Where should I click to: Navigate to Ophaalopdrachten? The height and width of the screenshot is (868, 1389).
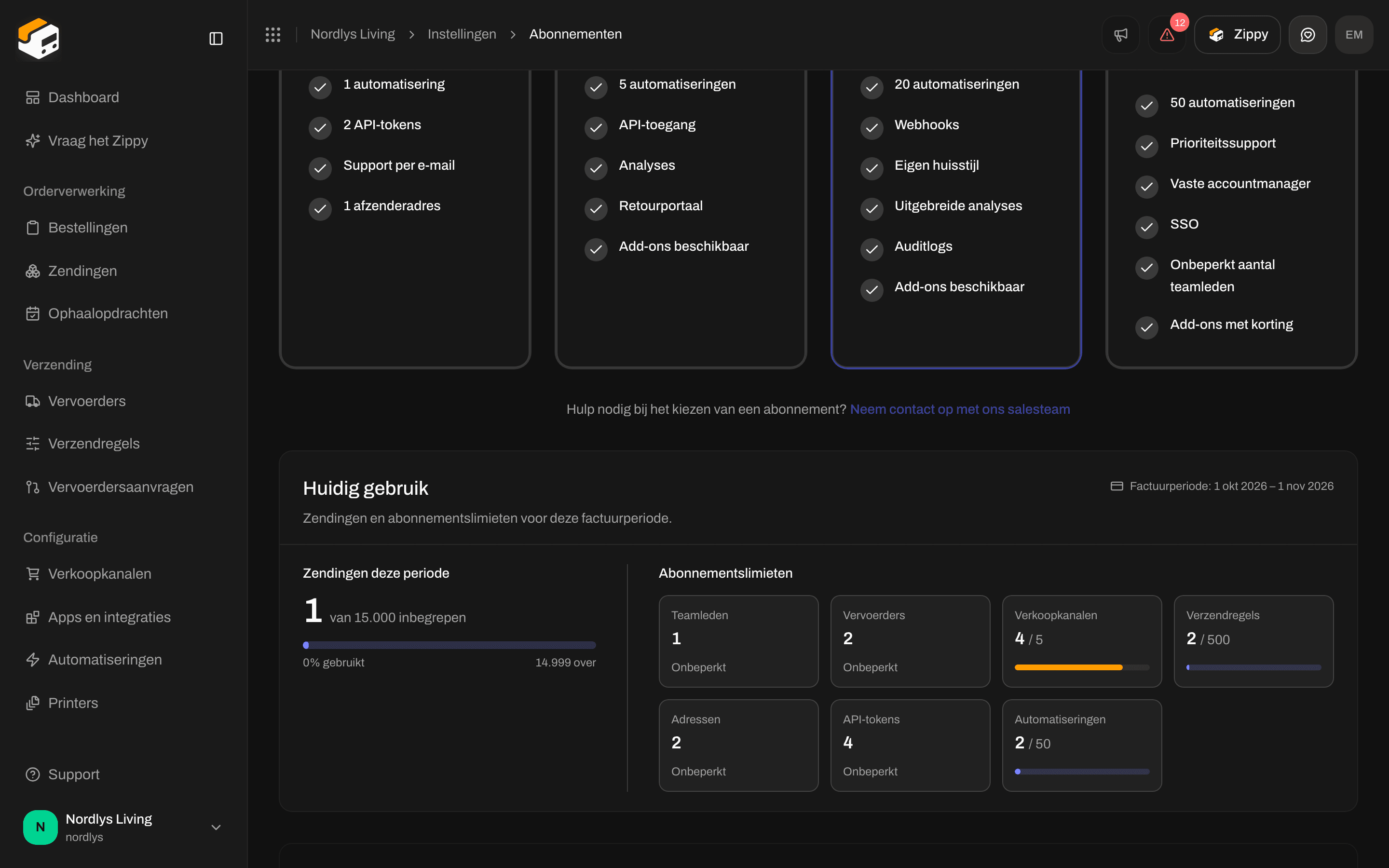pos(123,313)
